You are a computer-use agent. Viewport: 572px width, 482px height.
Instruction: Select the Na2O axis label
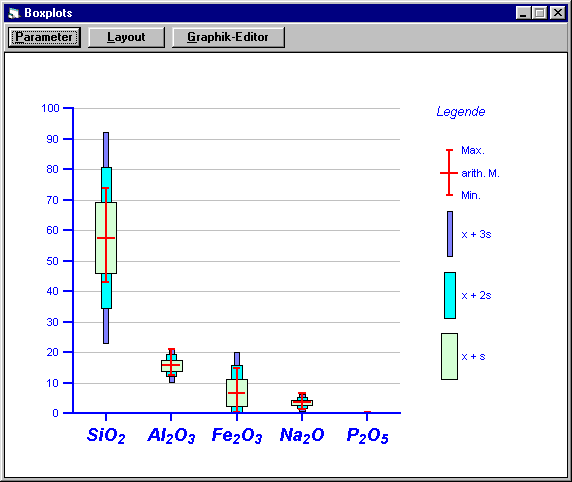click(x=302, y=435)
